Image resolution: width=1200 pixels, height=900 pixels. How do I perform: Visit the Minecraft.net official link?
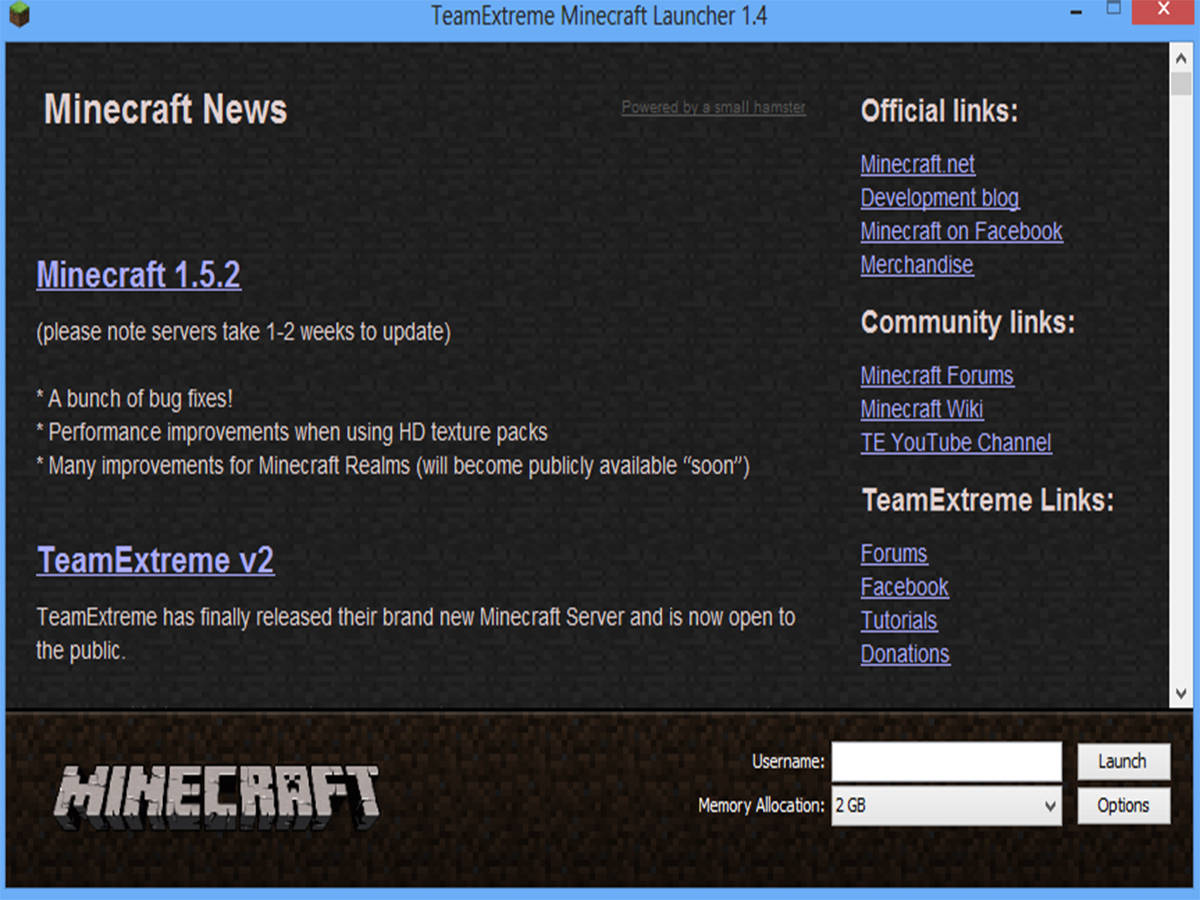[x=917, y=164]
